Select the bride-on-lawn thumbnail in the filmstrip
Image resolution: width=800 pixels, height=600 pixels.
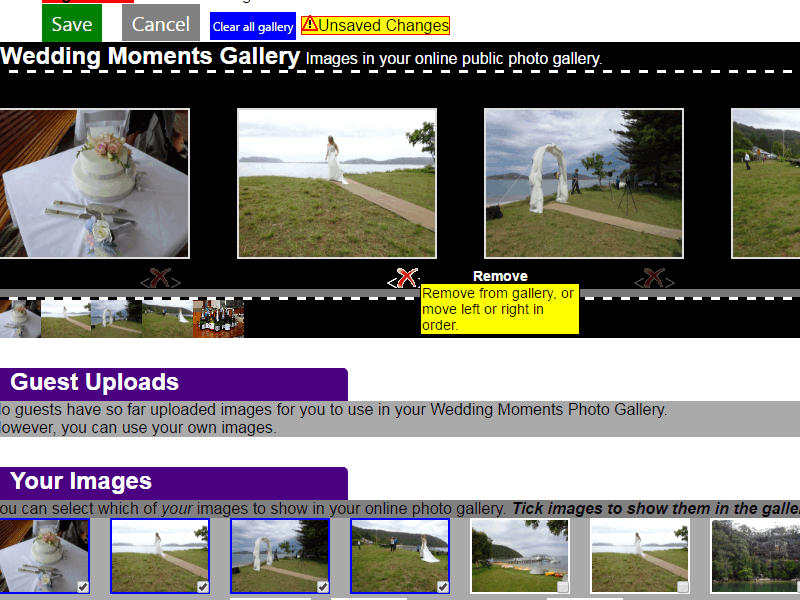pos(167,319)
